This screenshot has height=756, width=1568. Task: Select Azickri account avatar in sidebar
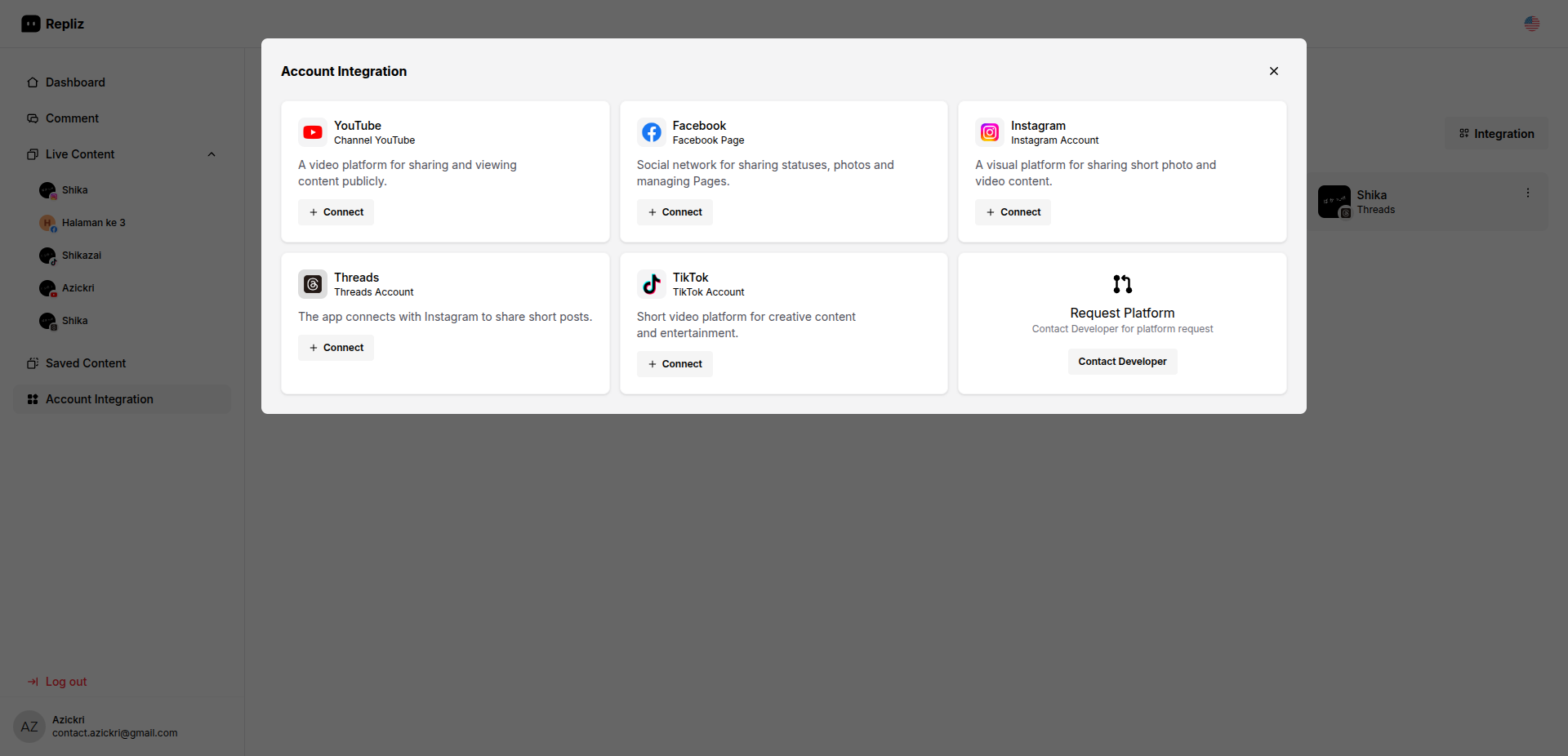47,288
